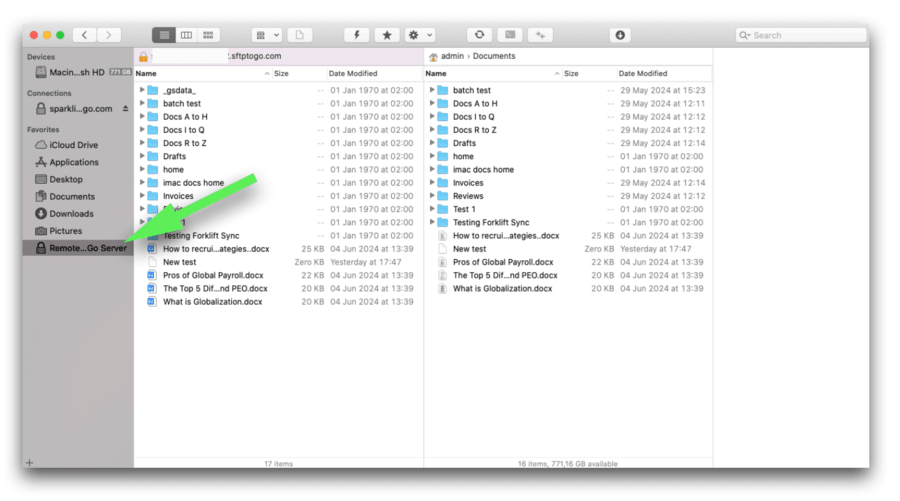This screenshot has width=900, height=501.
Task: Click the lightning bolt connect icon
Action: [x=356, y=35]
